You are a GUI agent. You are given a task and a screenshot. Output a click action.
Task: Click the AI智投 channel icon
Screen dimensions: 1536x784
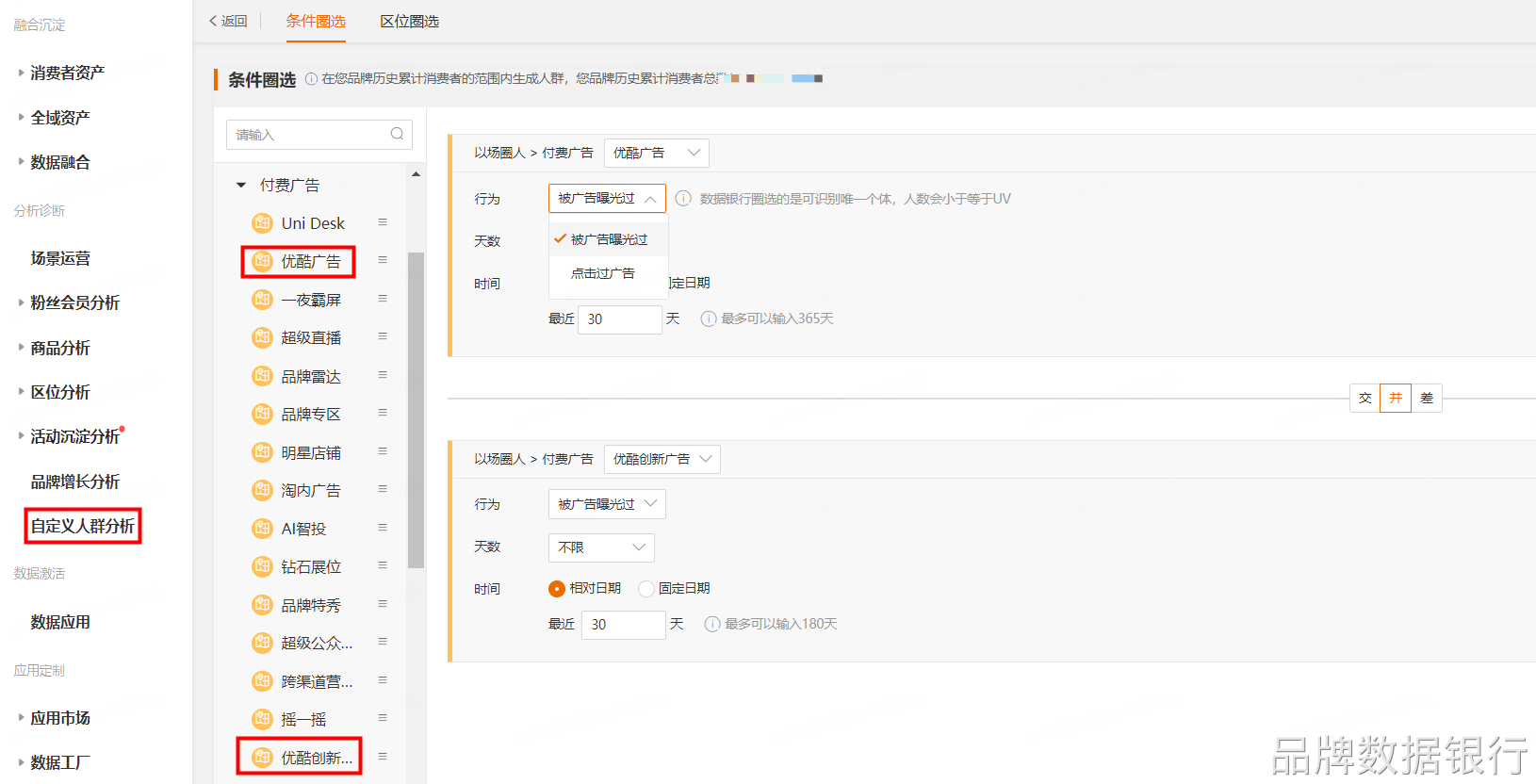[x=263, y=529]
